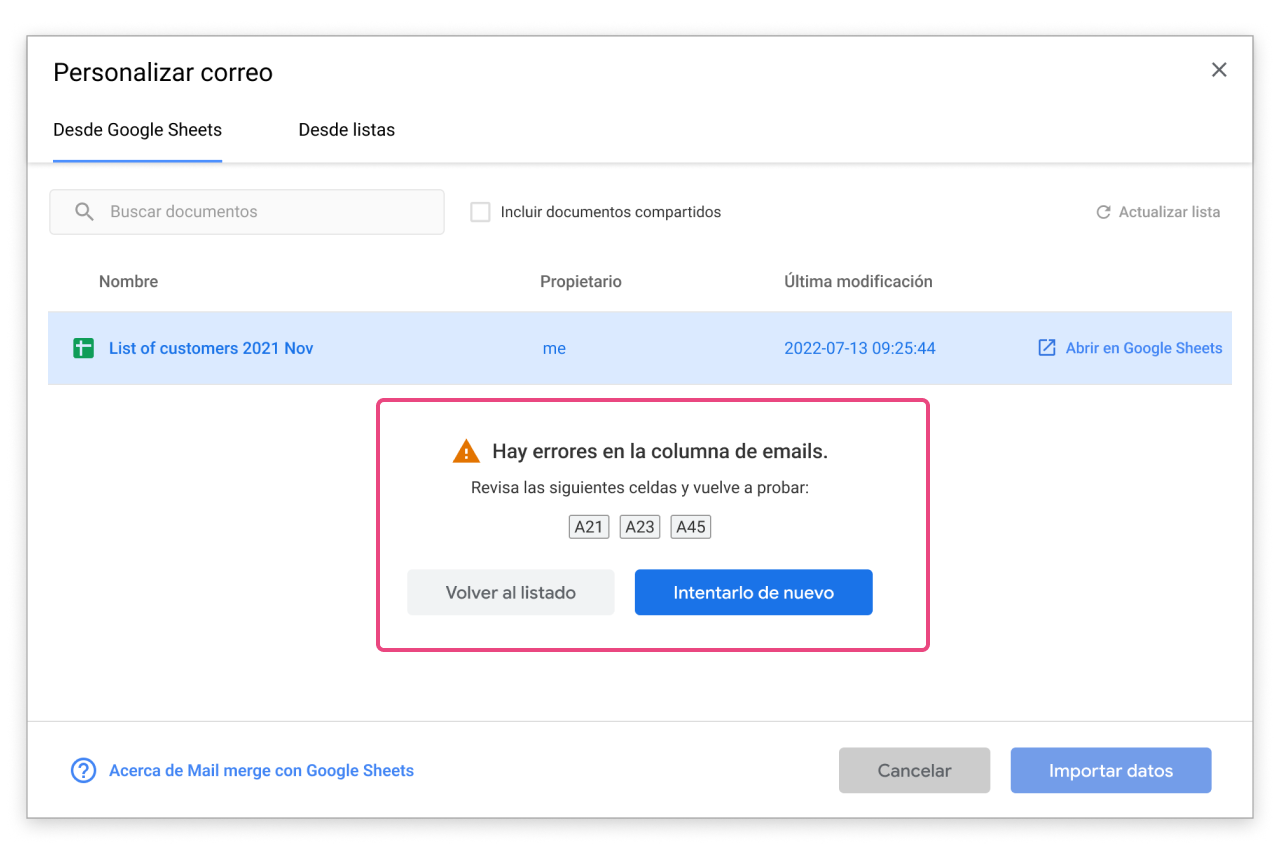The width and height of the screenshot is (1280, 864).
Task: Enable Incluir documentos compartidos checkbox
Action: 481,212
